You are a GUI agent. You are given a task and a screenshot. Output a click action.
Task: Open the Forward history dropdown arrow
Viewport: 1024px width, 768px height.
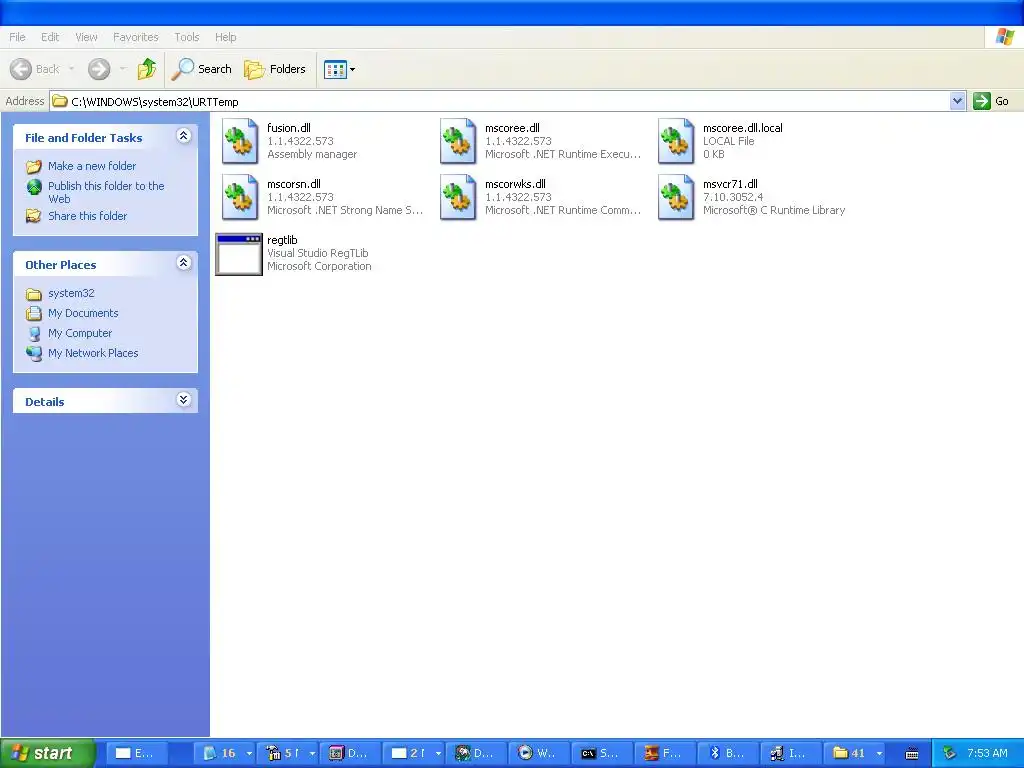coord(123,69)
